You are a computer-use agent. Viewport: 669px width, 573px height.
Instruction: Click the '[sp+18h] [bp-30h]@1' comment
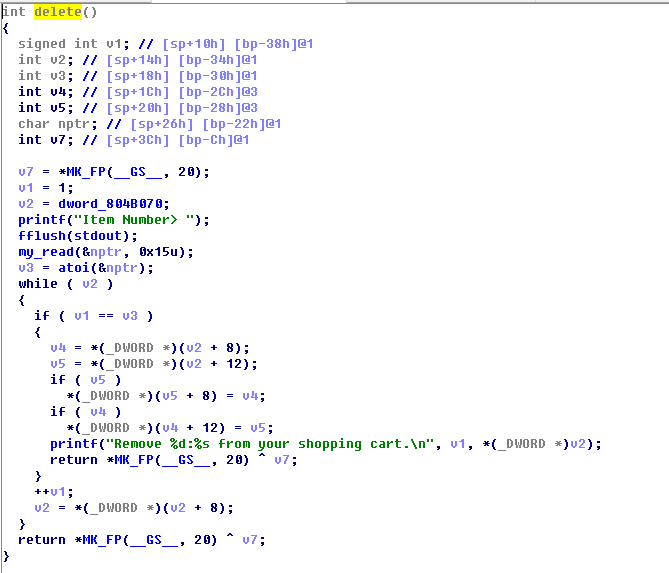[182, 76]
